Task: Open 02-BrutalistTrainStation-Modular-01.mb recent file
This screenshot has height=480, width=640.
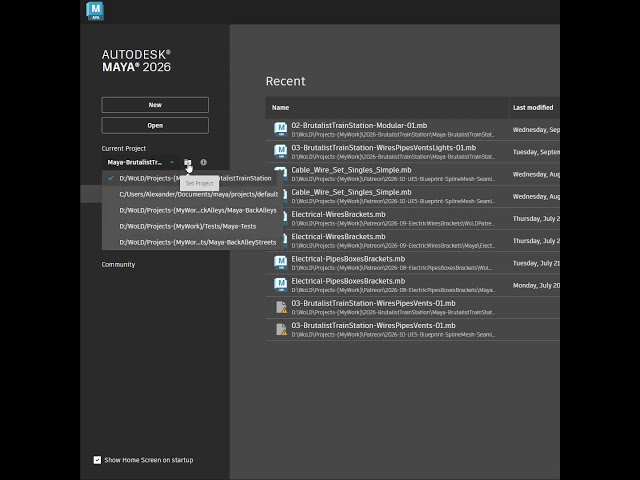Action: click(x=412, y=129)
